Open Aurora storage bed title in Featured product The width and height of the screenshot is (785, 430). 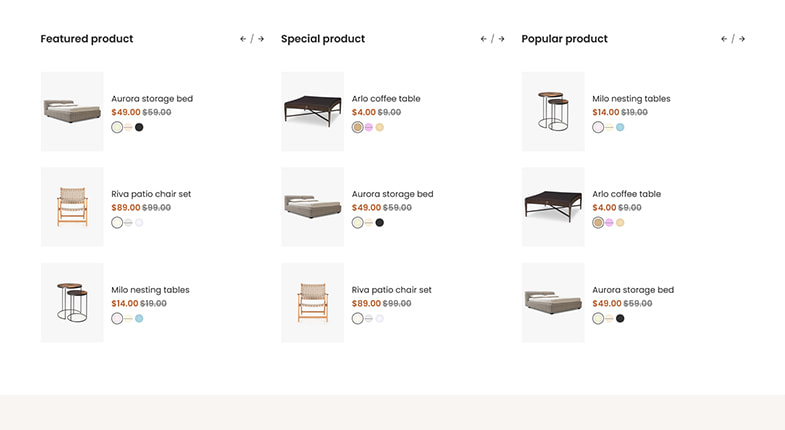(x=152, y=99)
